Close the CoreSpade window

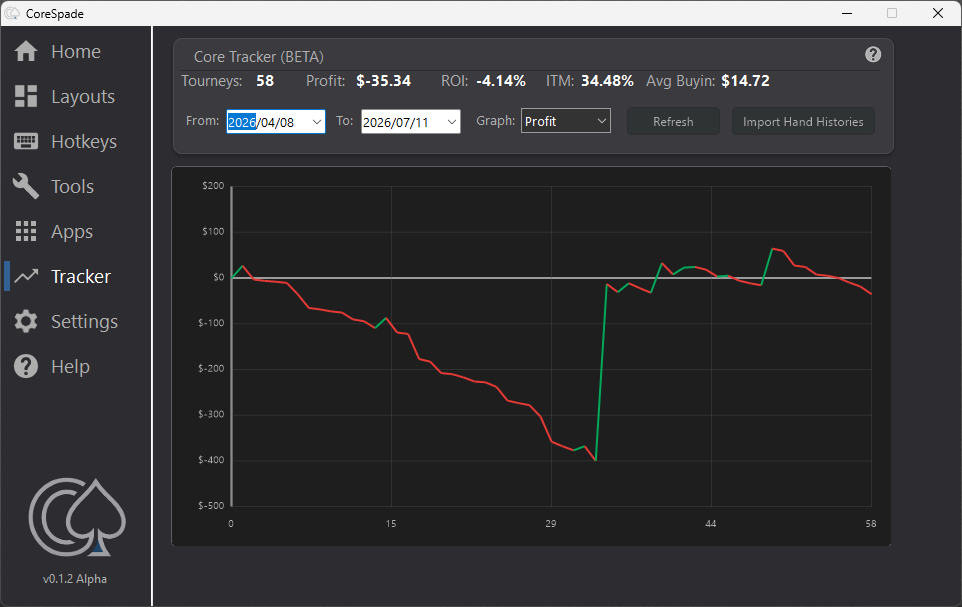coord(938,13)
